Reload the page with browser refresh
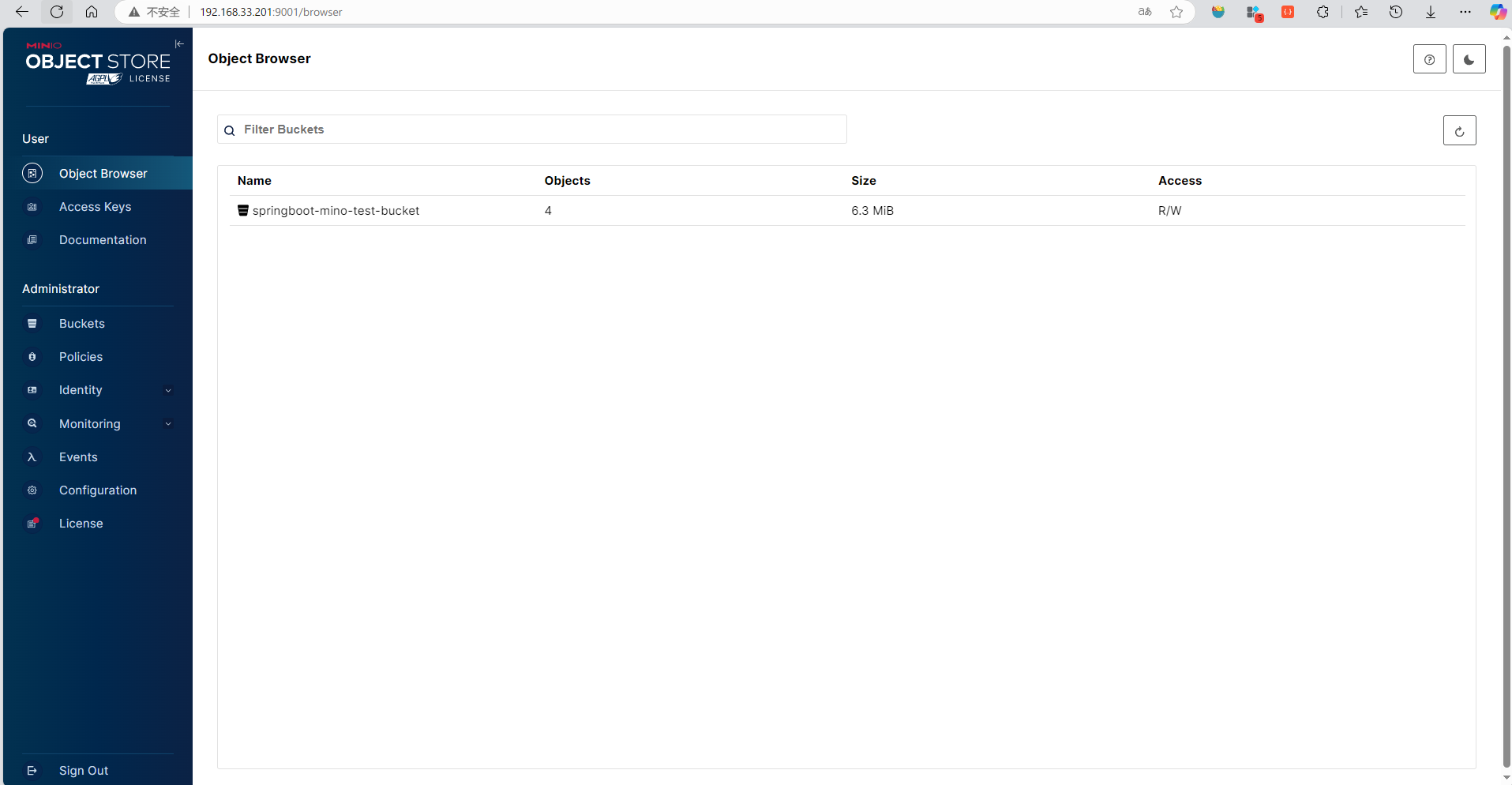The width and height of the screenshot is (1512, 785). [57, 12]
